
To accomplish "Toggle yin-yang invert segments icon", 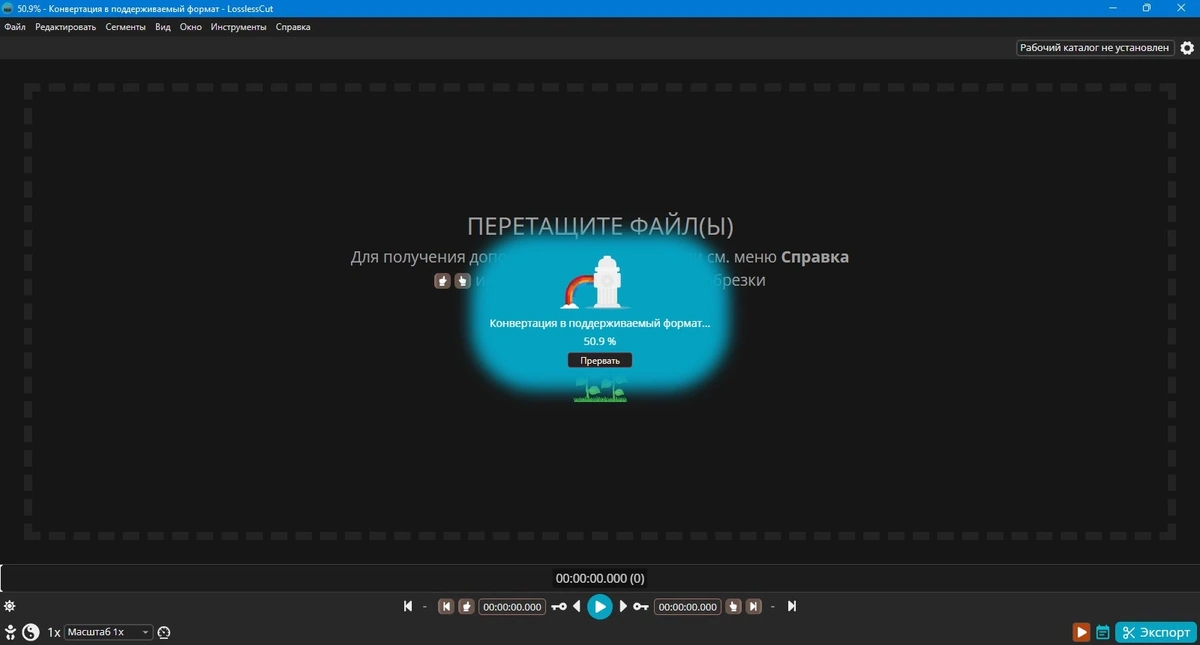I will (31, 632).
